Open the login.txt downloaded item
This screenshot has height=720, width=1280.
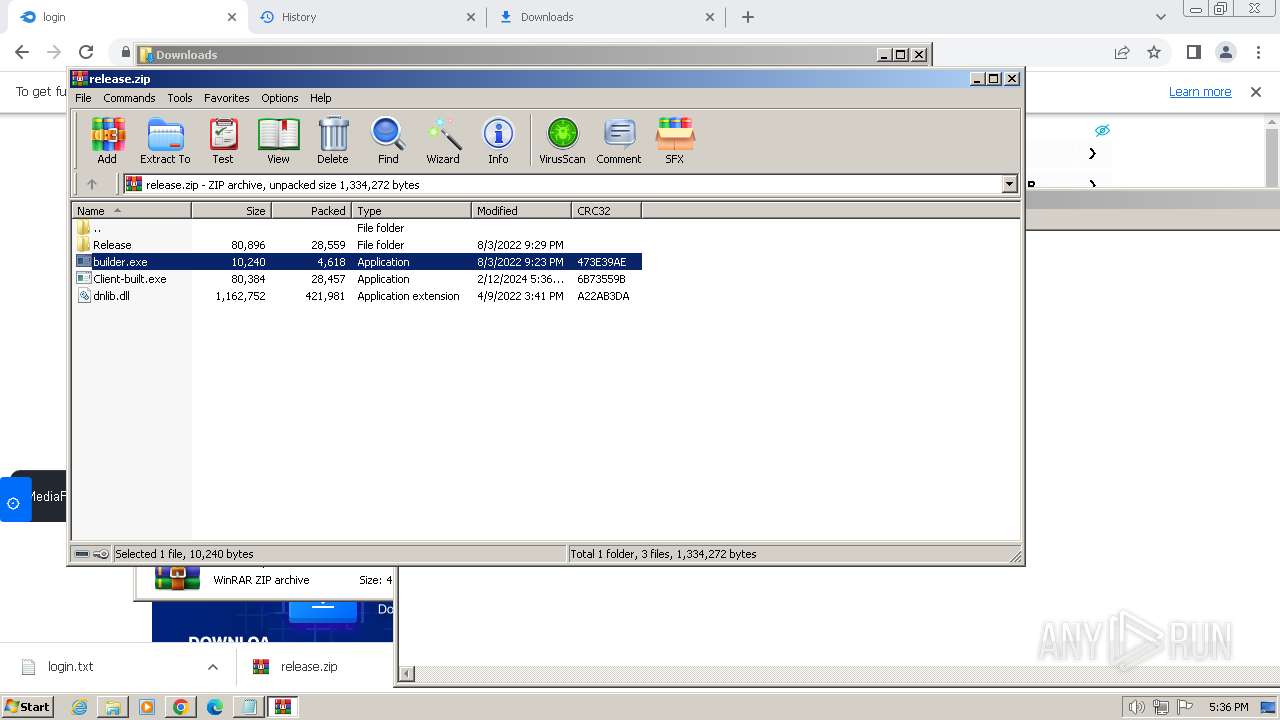point(70,667)
